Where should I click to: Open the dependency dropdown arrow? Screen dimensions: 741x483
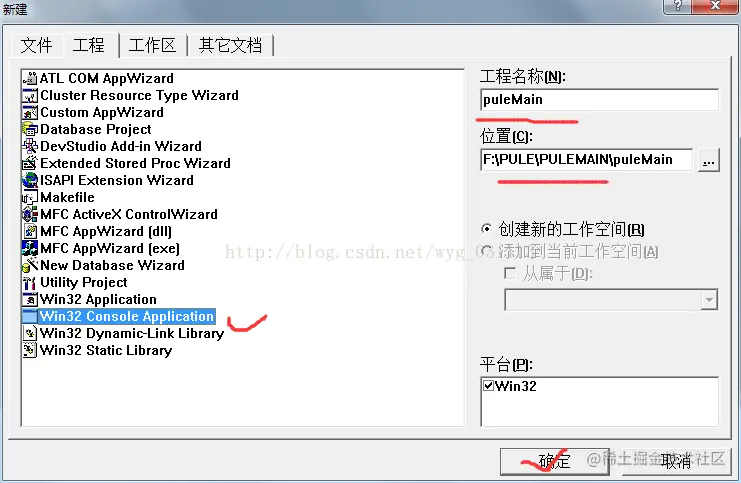709,300
